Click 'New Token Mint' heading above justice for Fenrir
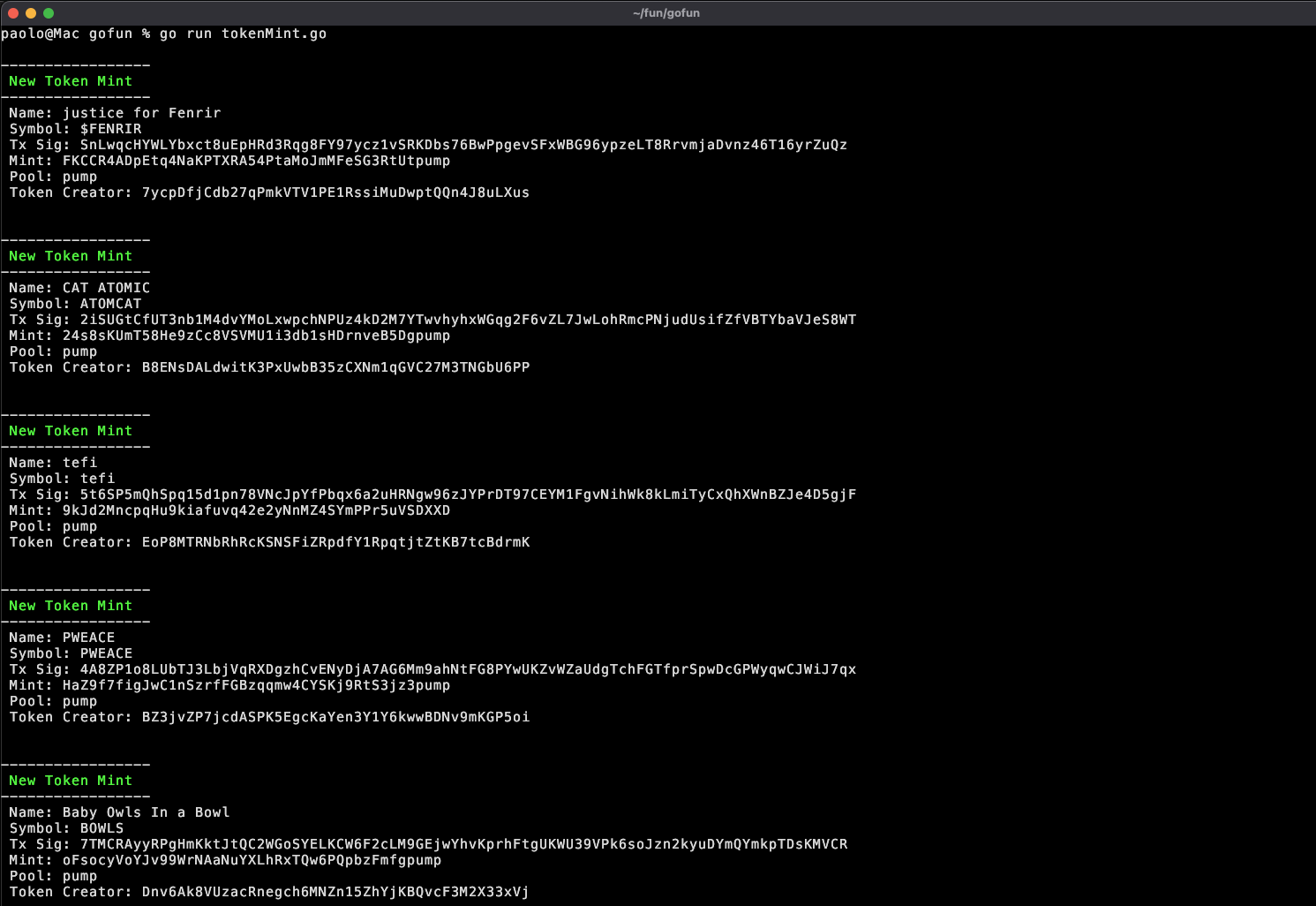The image size is (1316, 906). (x=71, y=81)
